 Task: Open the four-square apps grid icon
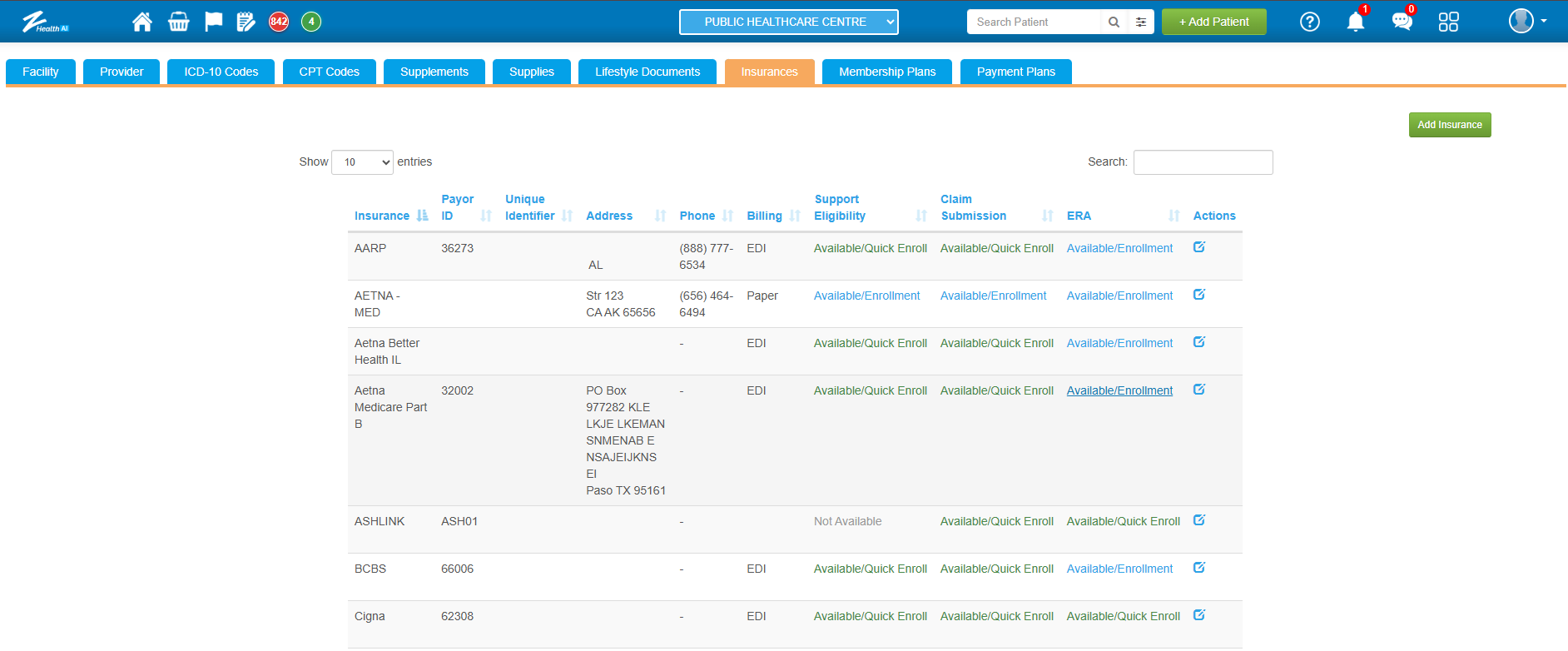(1448, 22)
